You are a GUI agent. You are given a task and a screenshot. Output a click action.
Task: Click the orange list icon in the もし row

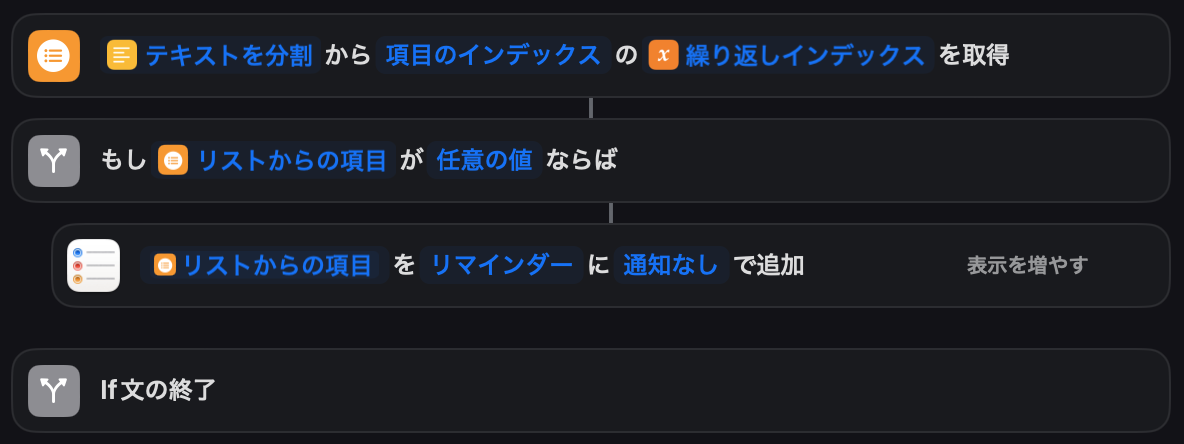174,160
